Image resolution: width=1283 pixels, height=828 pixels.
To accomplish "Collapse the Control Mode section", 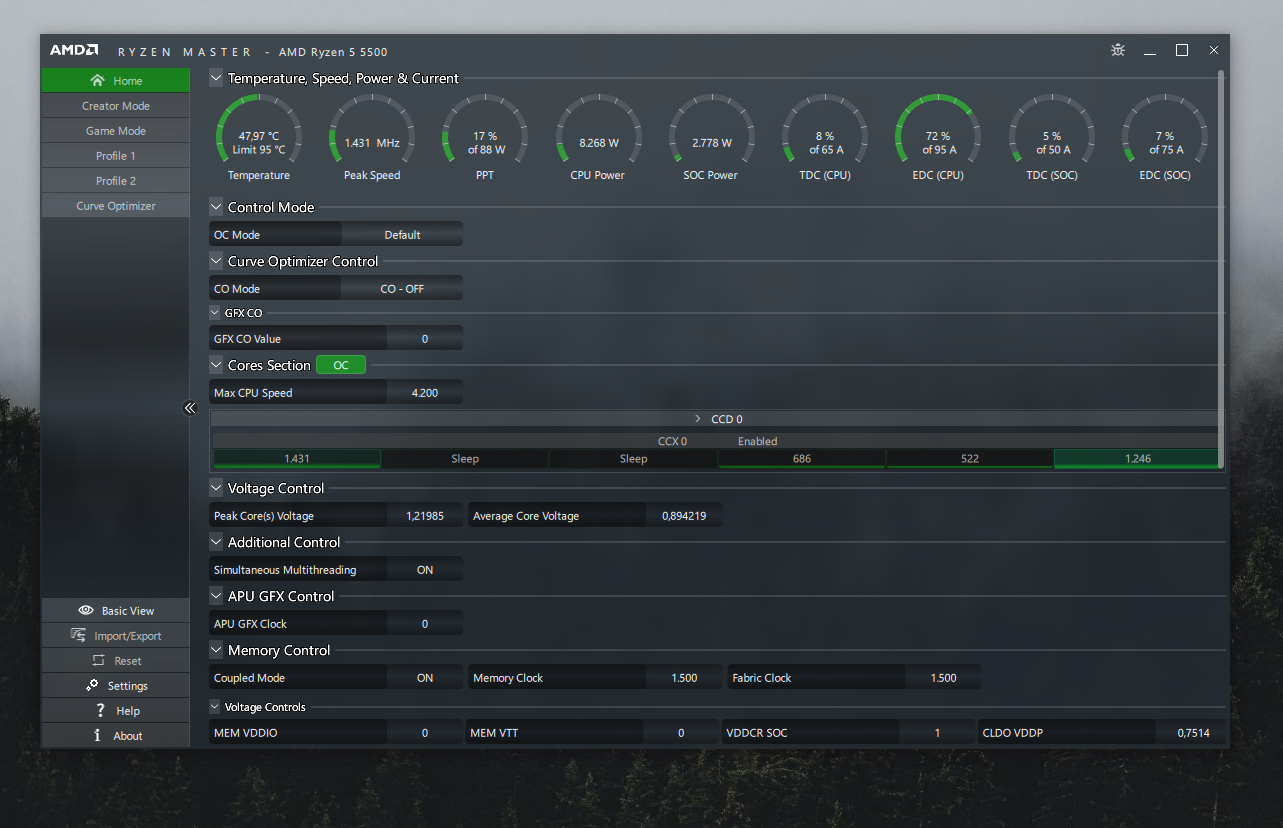I will (x=216, y=207).
